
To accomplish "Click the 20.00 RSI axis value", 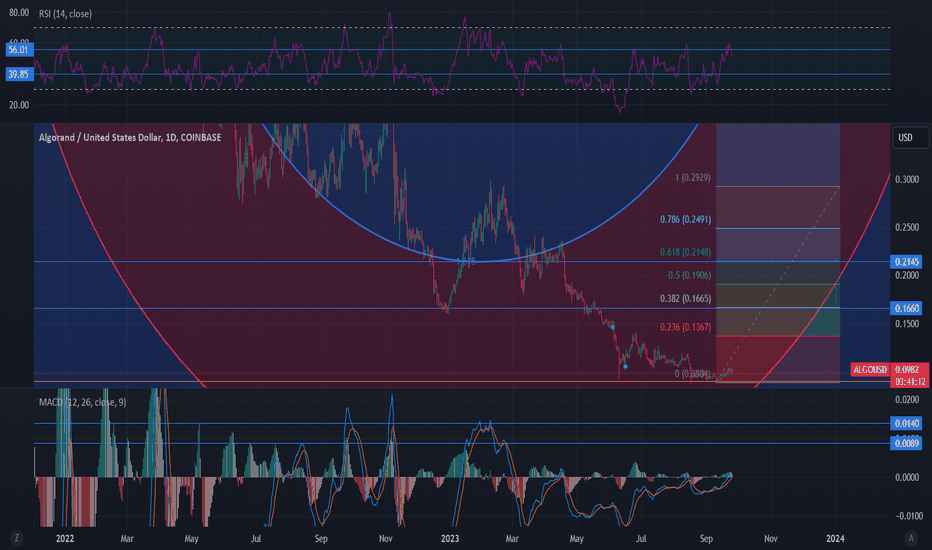I will click(x=19, y=105).
